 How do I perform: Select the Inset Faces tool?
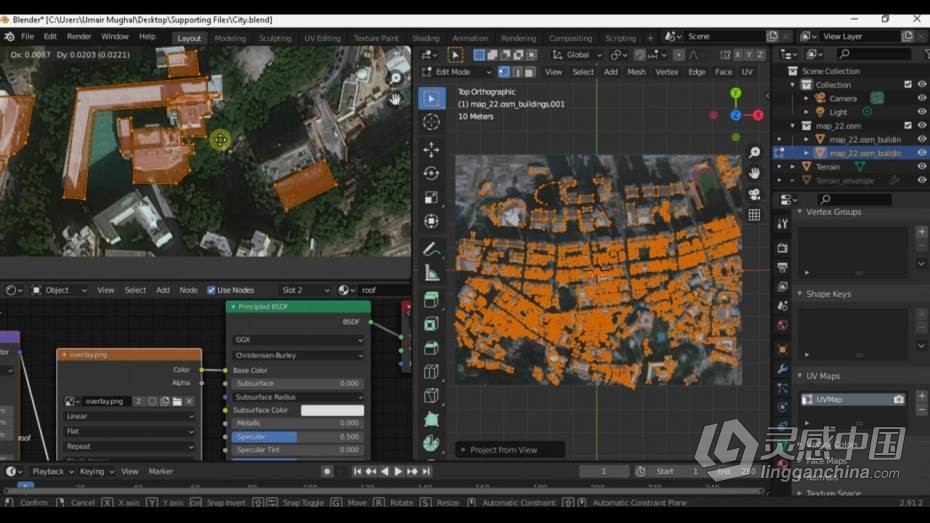click(432, 324)
